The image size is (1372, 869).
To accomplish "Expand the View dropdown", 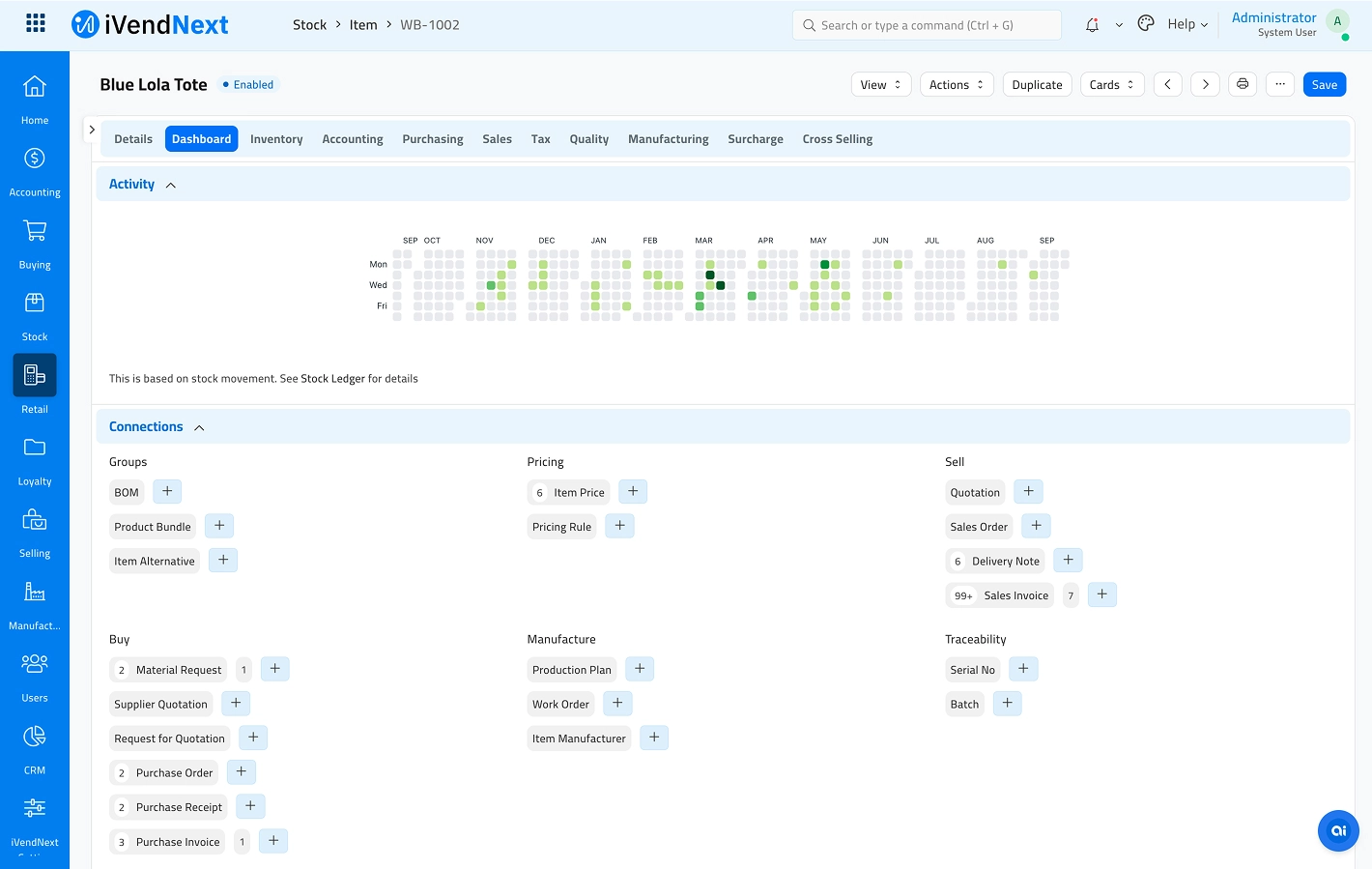I will [x=880, y=85].
